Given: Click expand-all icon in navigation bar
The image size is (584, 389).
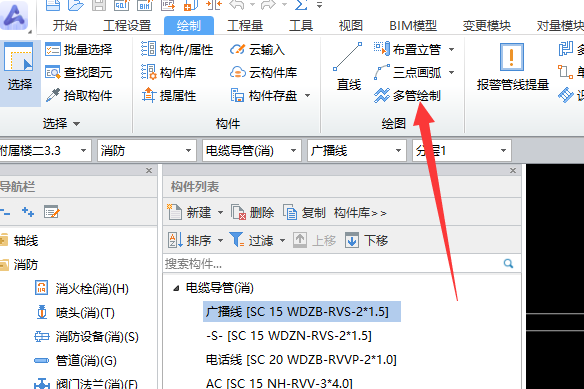Looking at the screenshot, I should tap(28, 212).
